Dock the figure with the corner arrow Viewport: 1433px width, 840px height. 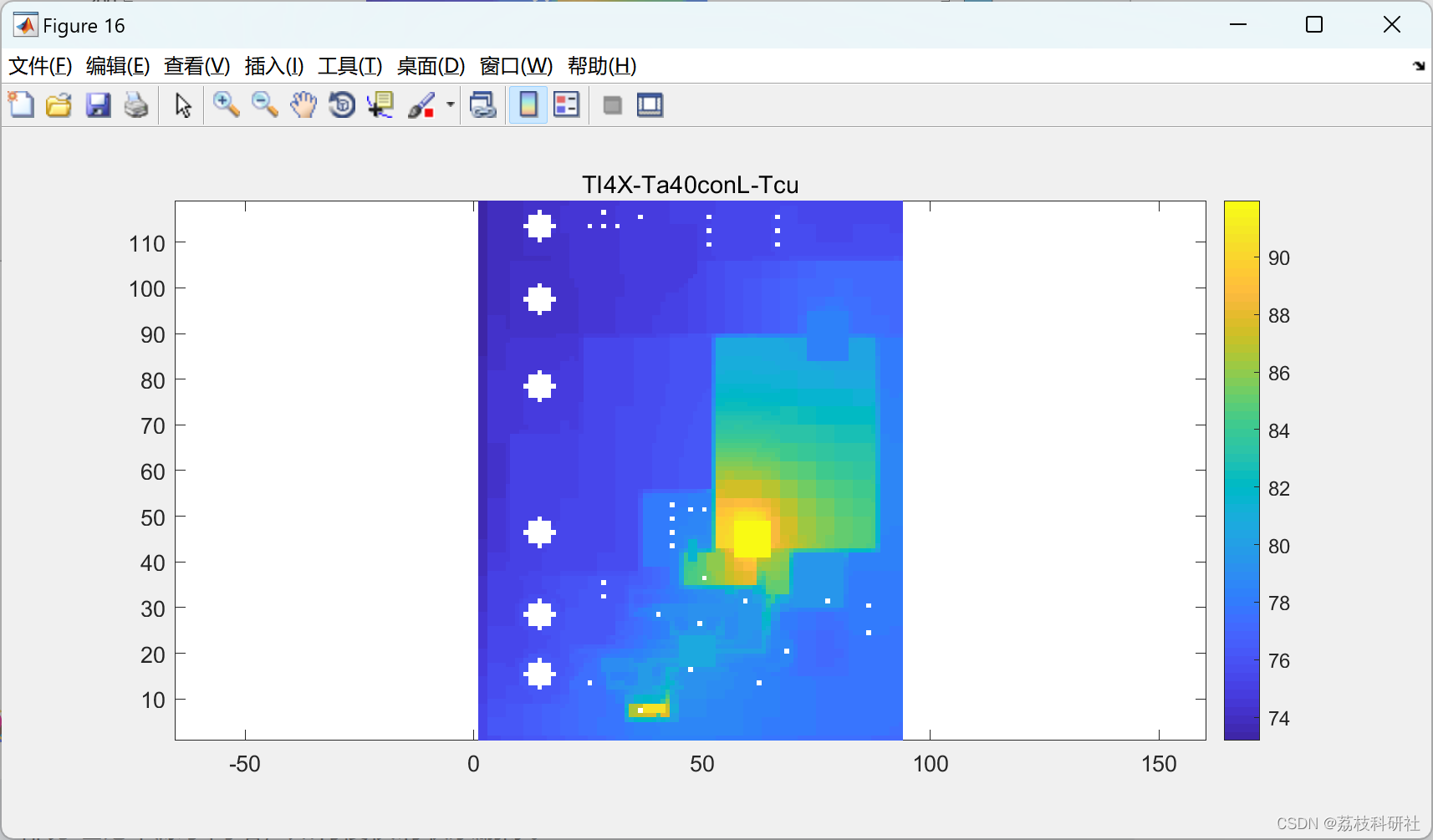click(x=1419, y=66)
